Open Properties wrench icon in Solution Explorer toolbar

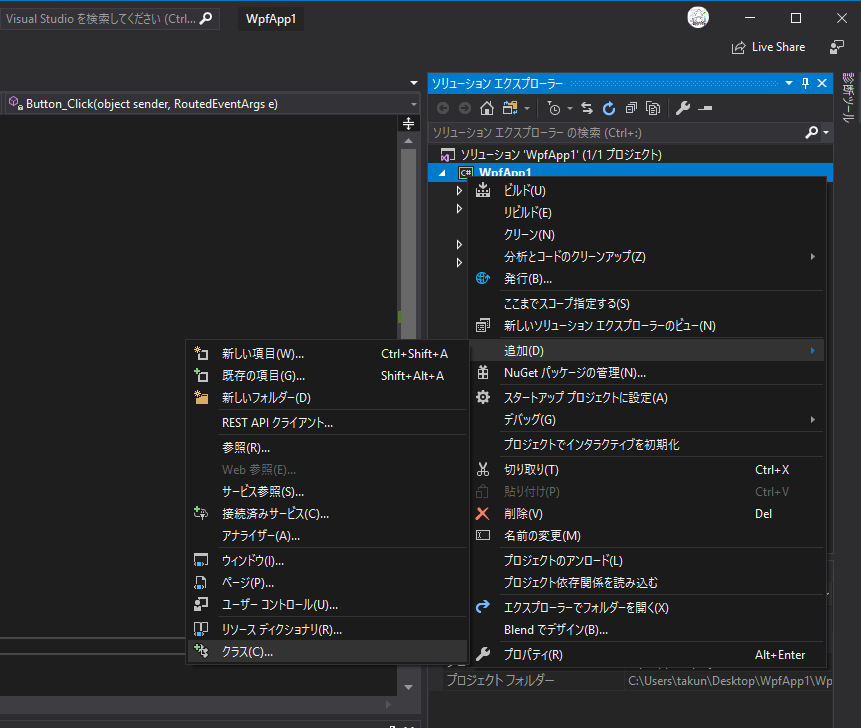pyautogui.click(x=683, y=108)
